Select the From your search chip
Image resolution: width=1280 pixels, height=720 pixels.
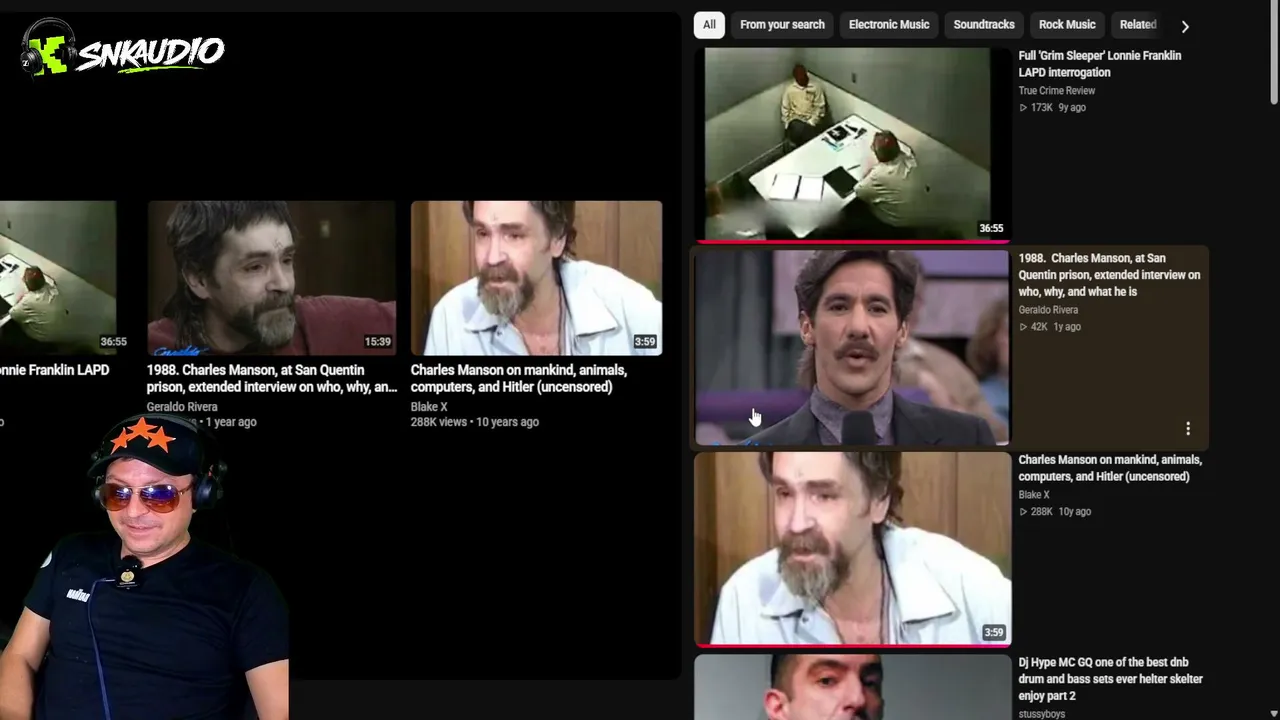tap(782, 25)
